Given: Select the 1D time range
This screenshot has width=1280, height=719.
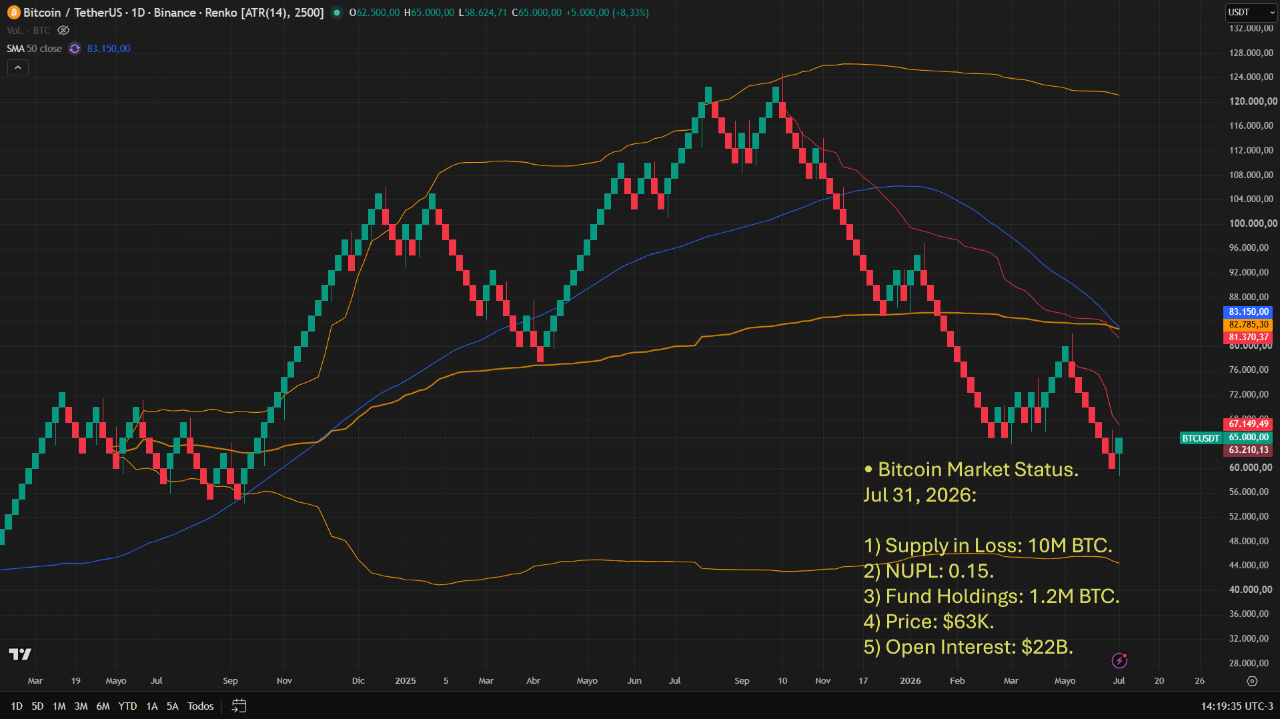Looking at the screenshot, I should [16, 706].
